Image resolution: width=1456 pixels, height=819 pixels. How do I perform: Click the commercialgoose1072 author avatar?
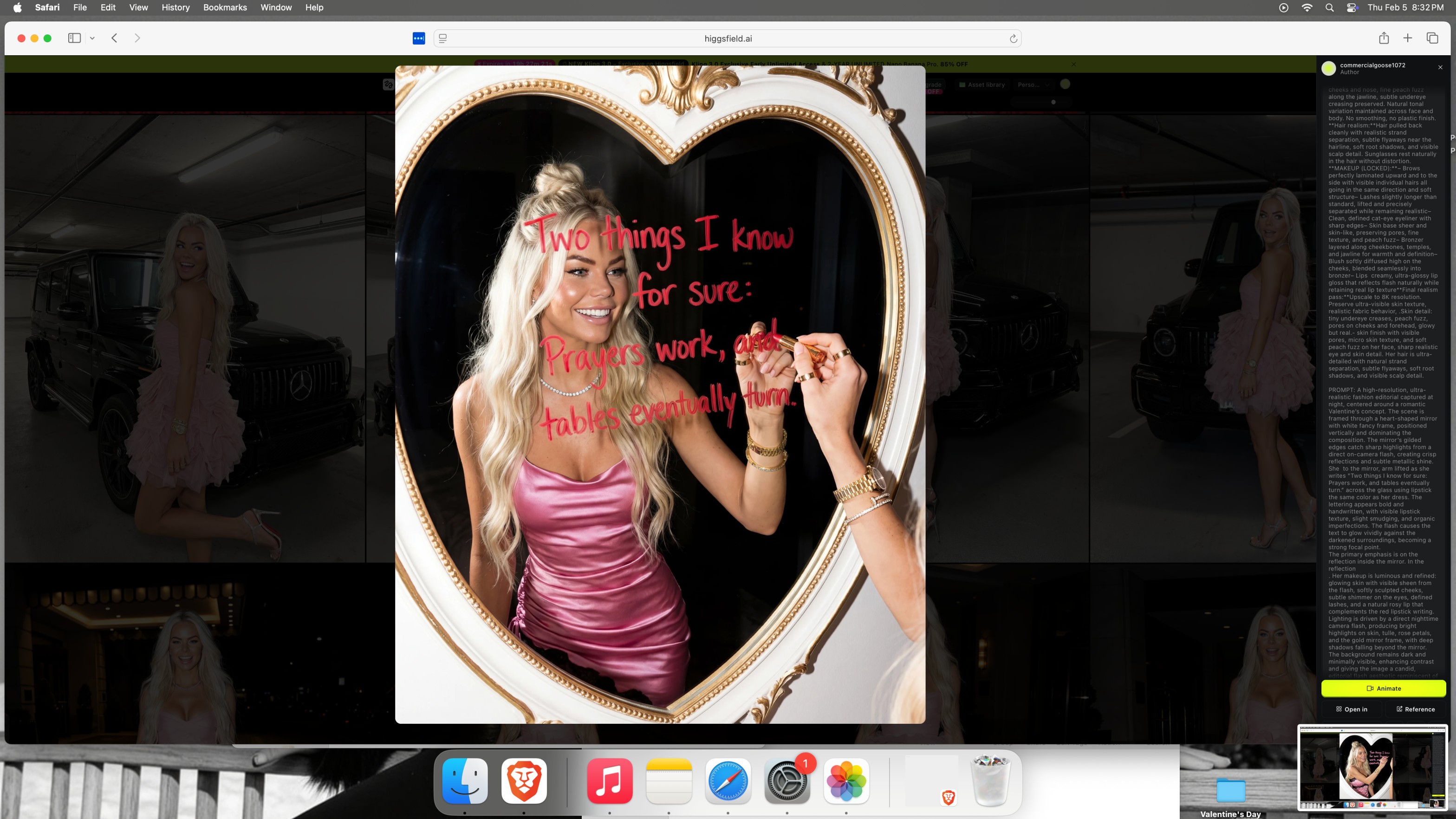[1328, 68]
